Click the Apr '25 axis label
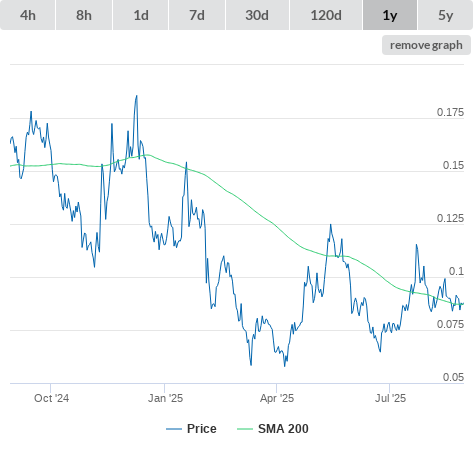The image size is (474, 455). point(277,398)
